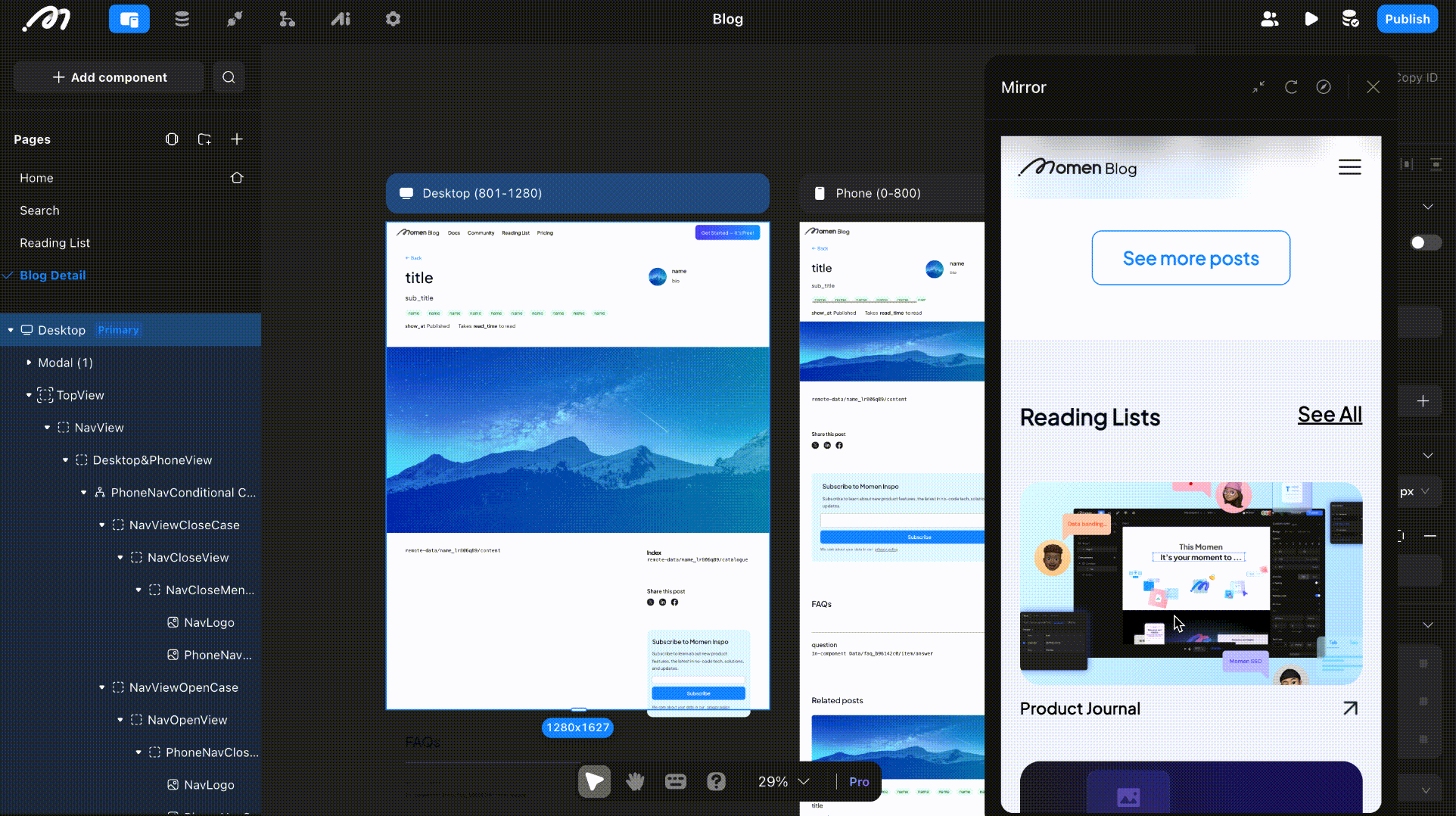
Task: Click the preview play icon
Action: (x=1311, y=19)
